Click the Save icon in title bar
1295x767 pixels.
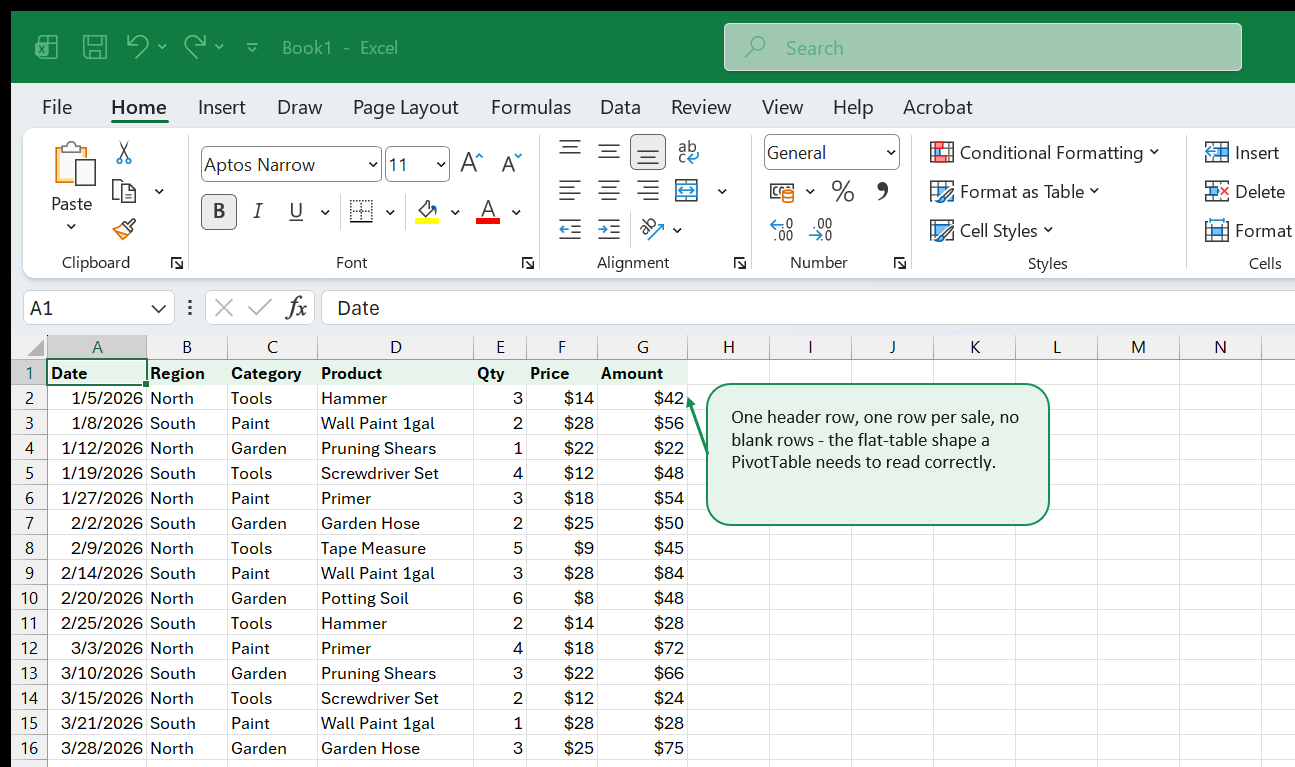tap(95, 47)
